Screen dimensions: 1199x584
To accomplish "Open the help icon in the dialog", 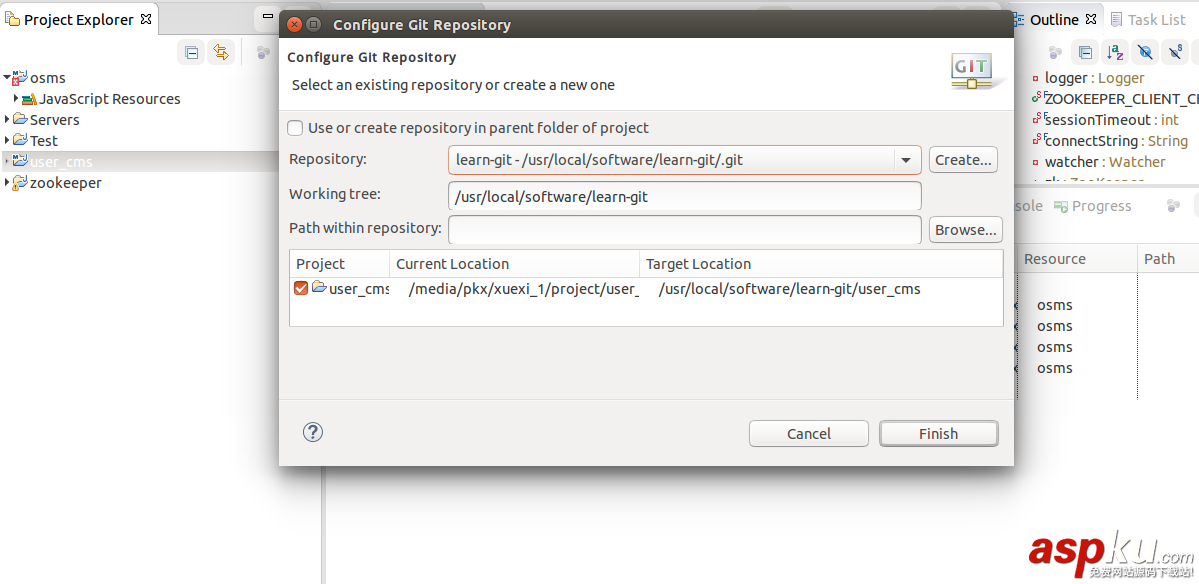I will tap(313, 432).
